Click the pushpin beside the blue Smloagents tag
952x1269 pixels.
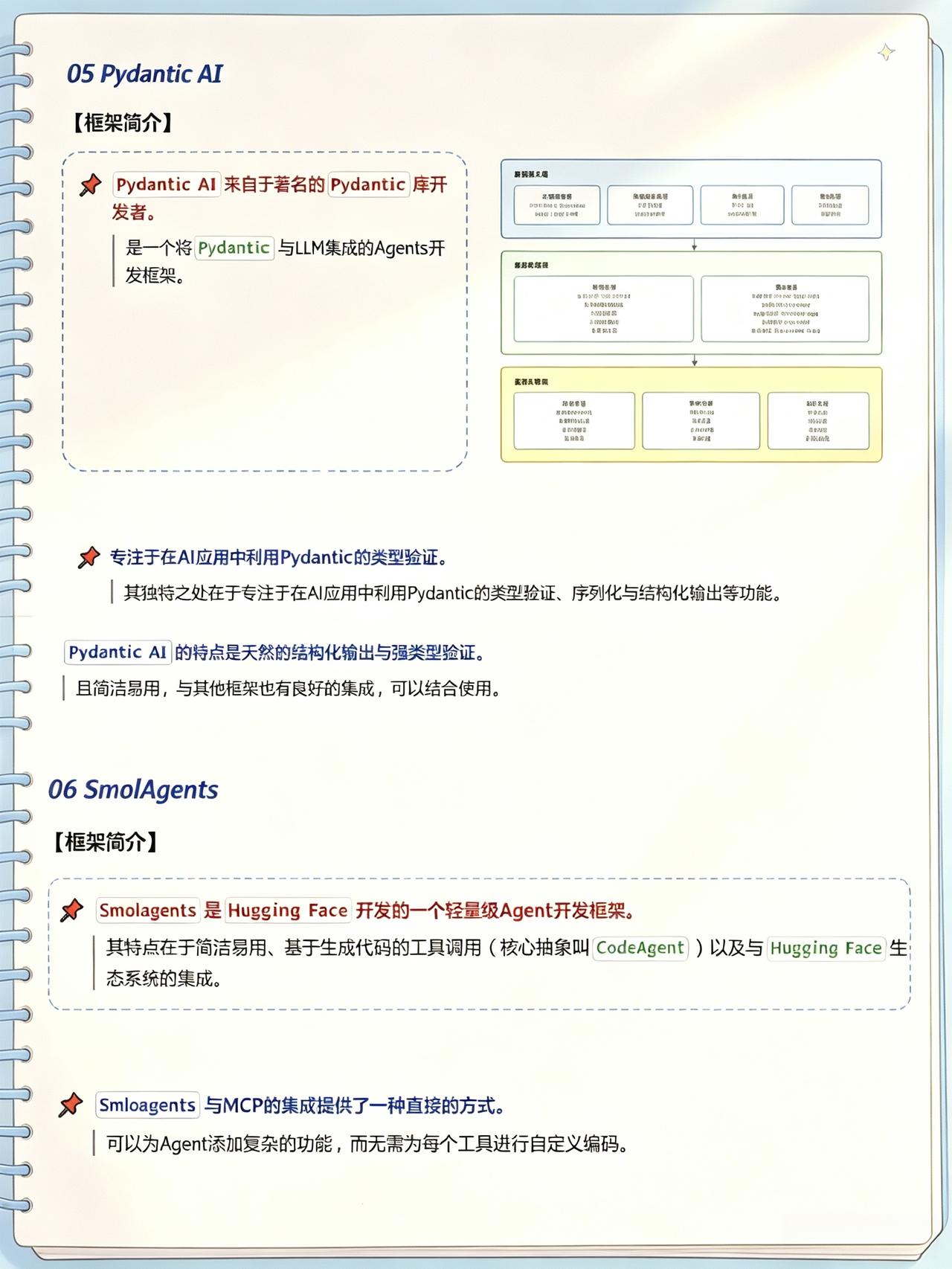[x=71, y=1105]
